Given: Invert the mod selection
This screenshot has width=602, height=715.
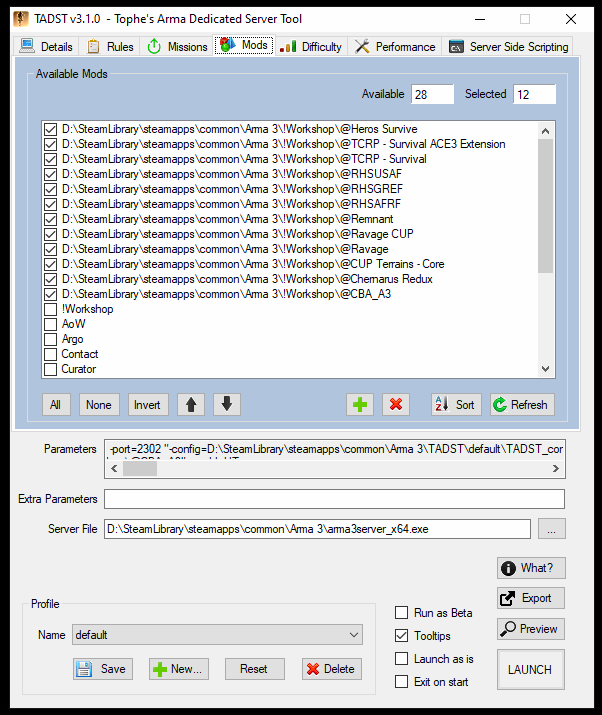Looking at the screenshot, I should (x=148, y=404).
